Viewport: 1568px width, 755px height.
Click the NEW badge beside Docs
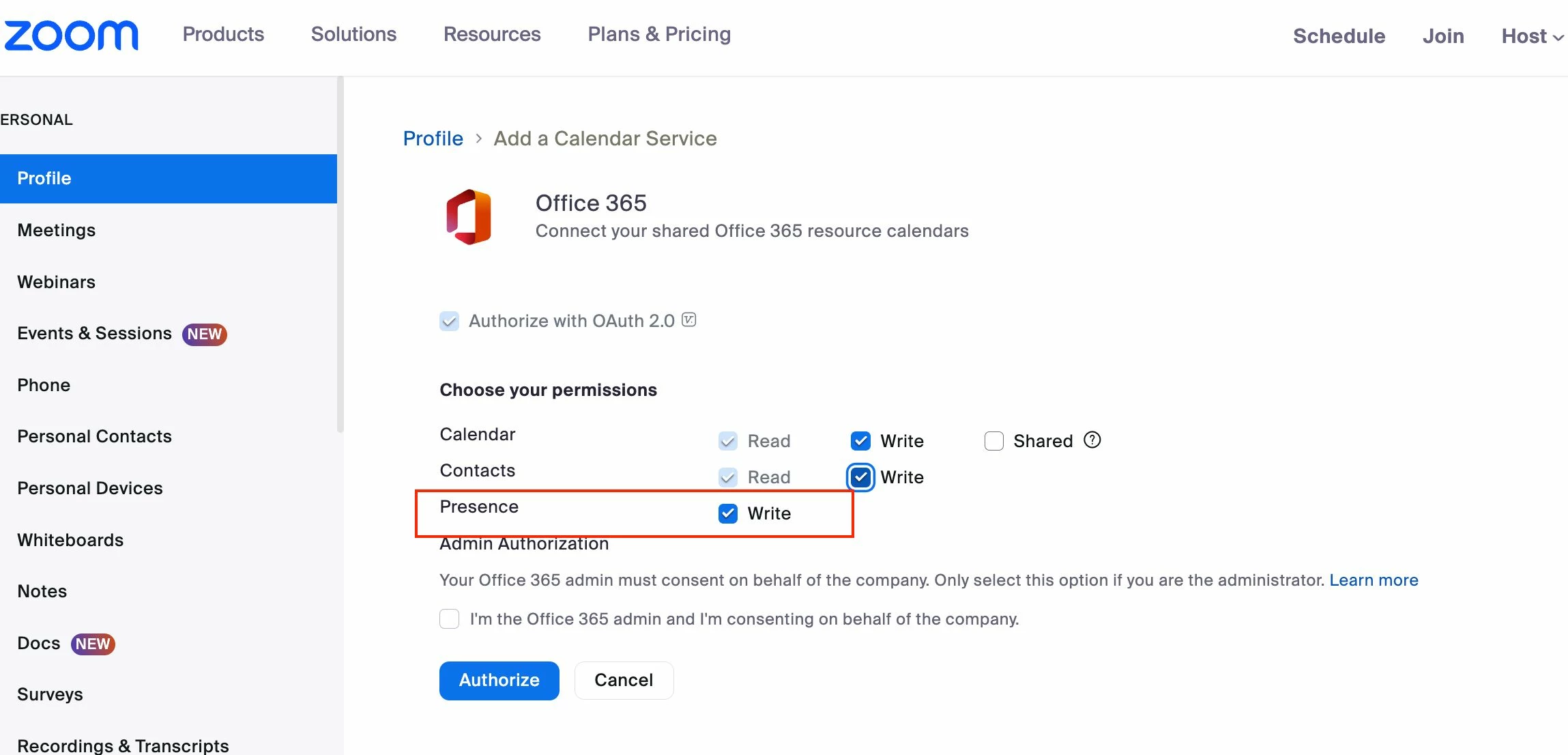click(93, 644)
